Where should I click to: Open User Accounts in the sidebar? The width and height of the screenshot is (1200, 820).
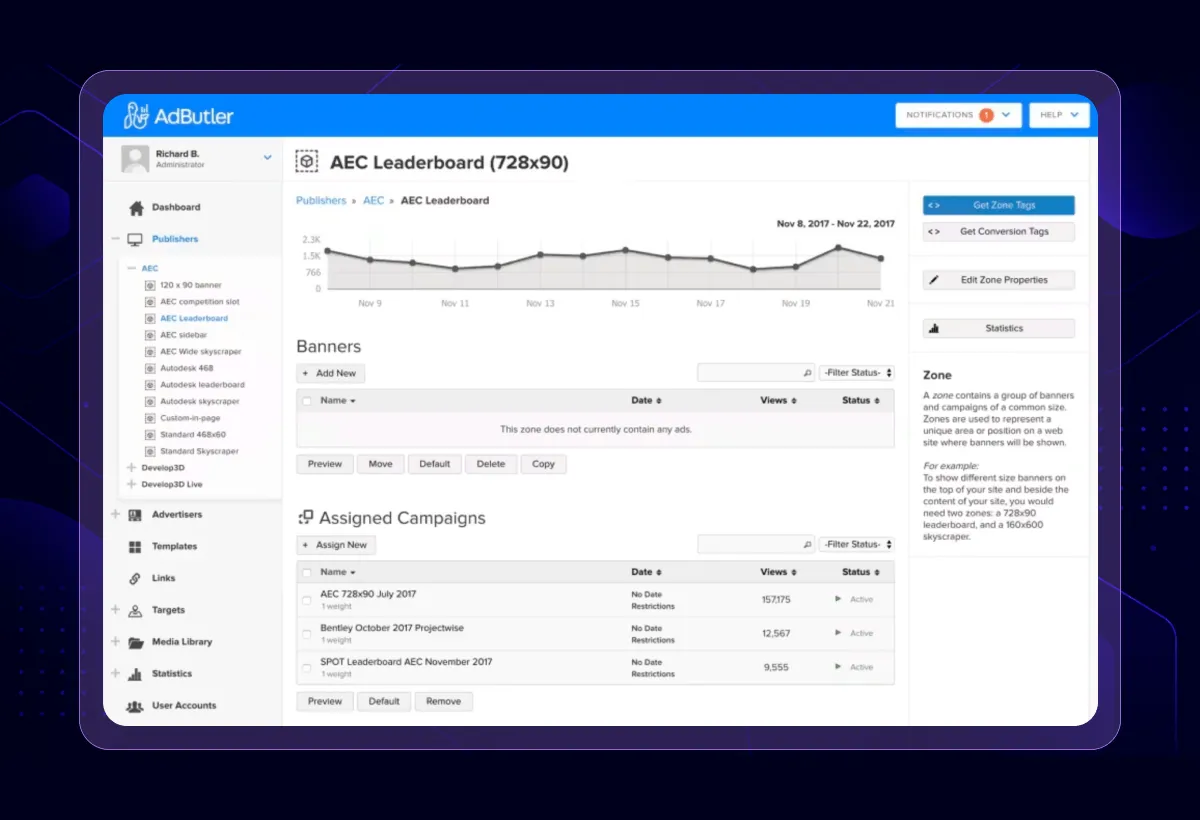click(184, 706)
